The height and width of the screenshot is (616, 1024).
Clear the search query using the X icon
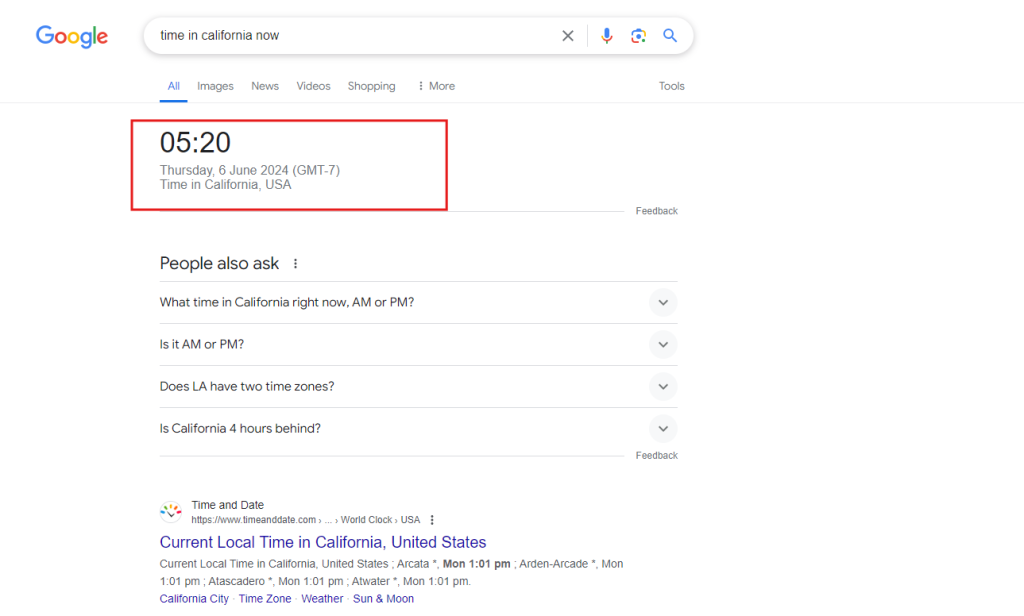[x=567, y=35]
